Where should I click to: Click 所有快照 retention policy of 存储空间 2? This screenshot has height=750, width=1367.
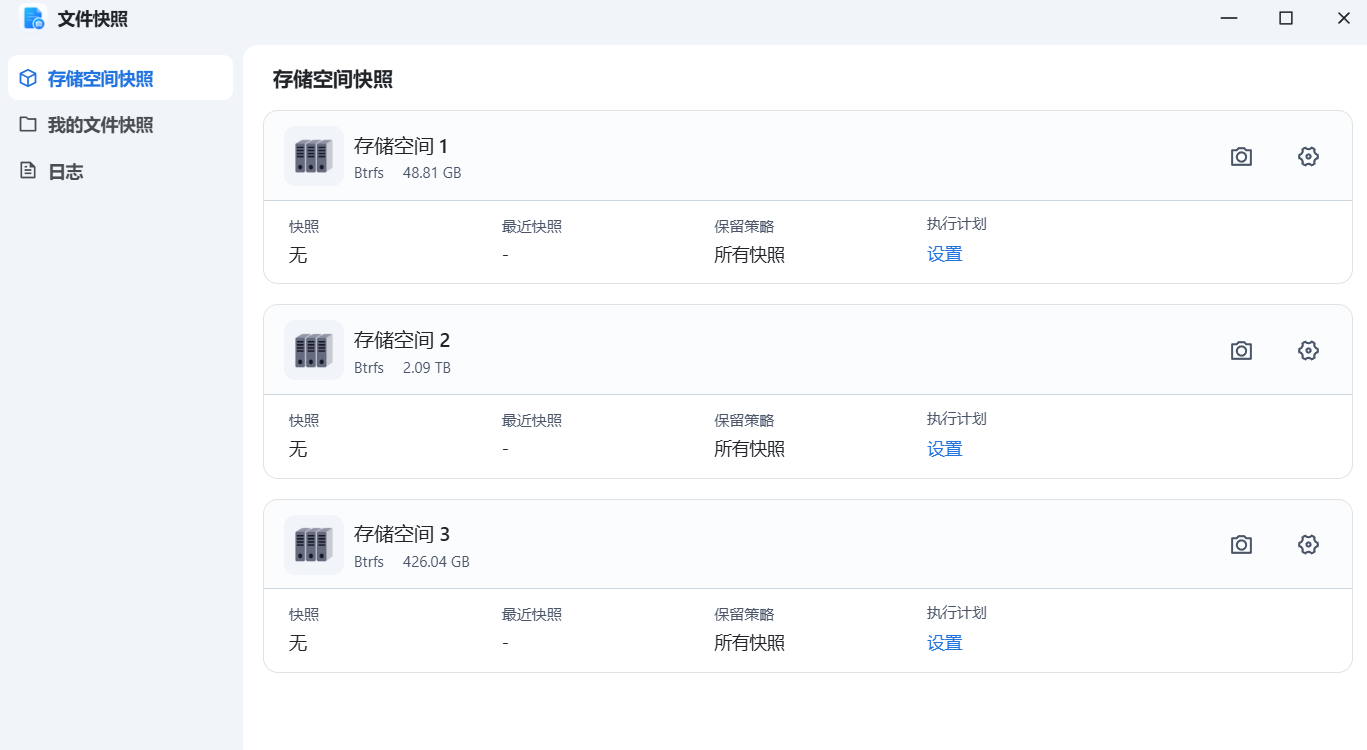click(749, 449)
